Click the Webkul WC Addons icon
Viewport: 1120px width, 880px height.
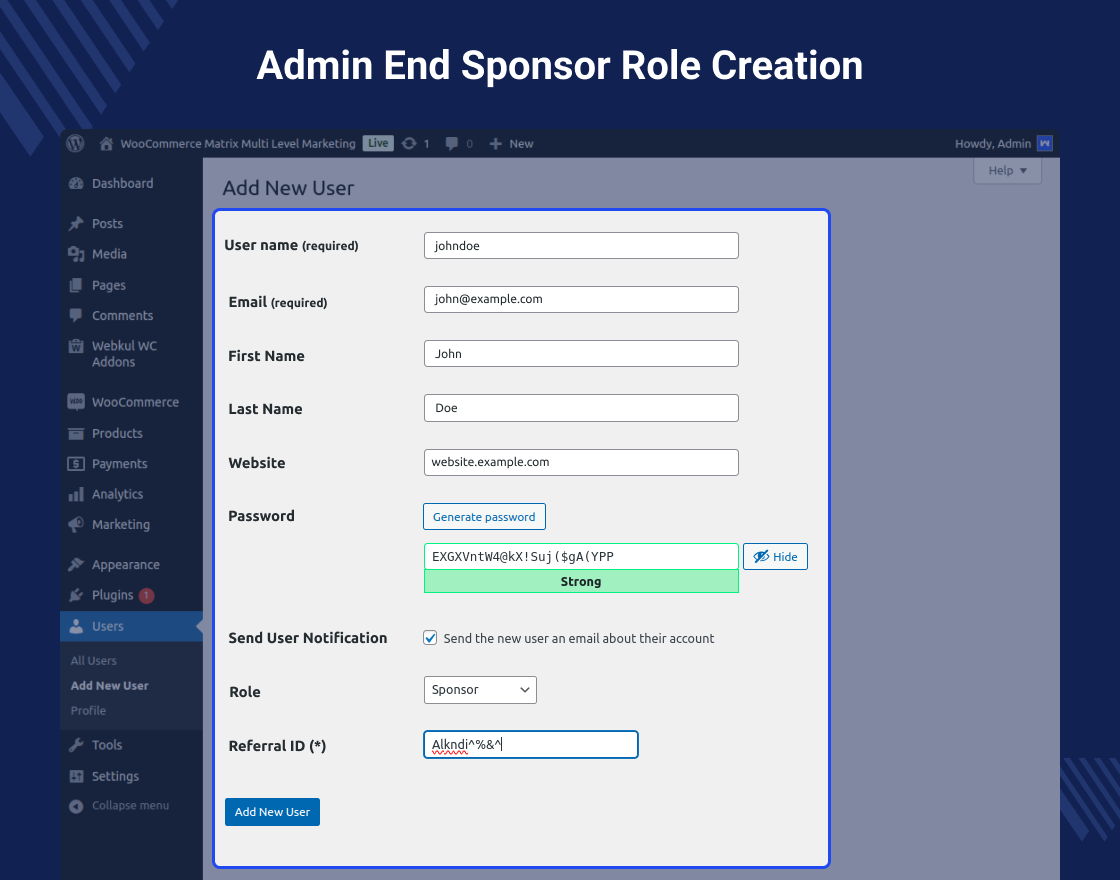(x=76, y=346)
